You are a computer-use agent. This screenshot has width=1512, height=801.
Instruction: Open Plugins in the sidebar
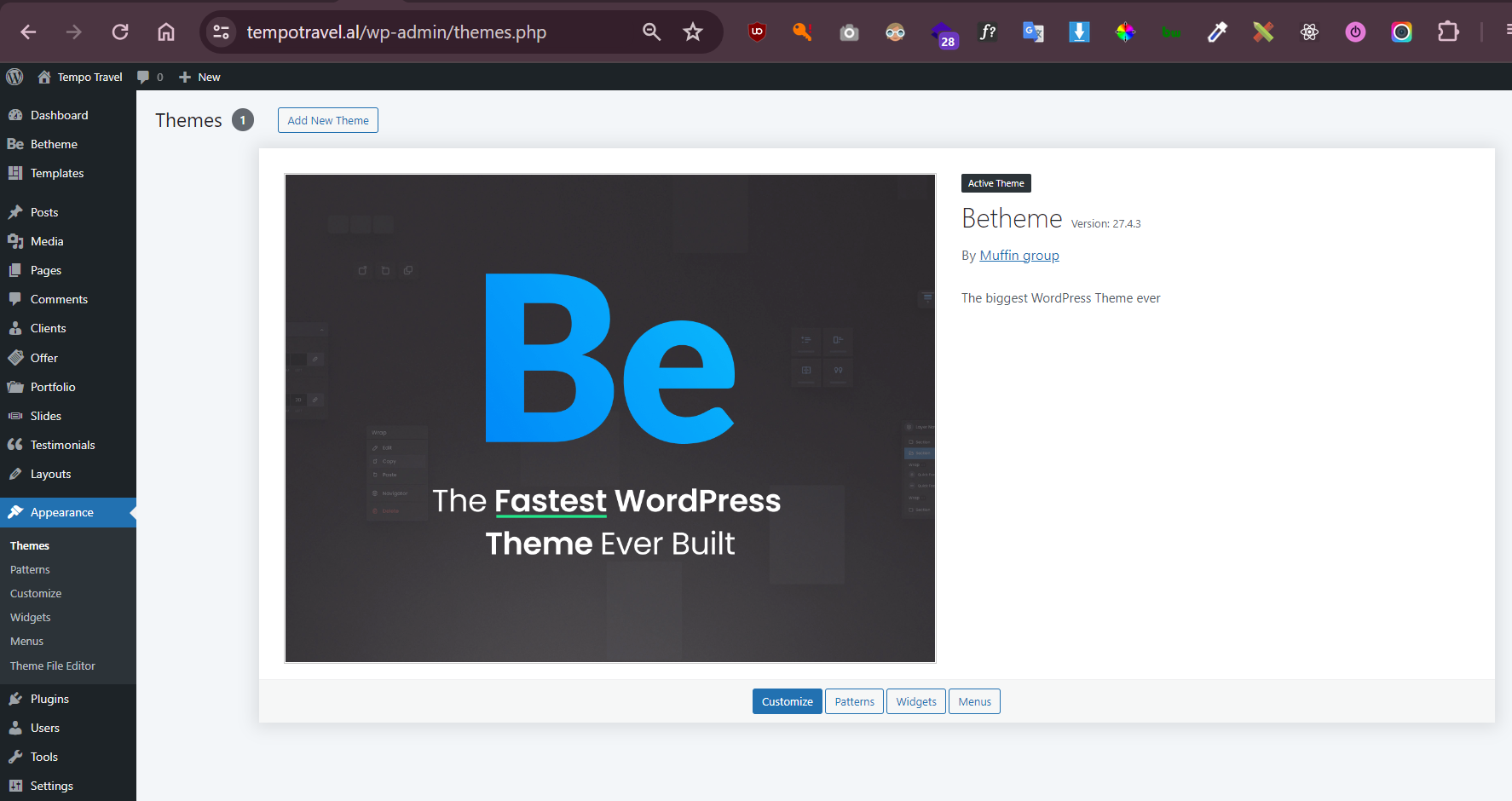[68, 699]
